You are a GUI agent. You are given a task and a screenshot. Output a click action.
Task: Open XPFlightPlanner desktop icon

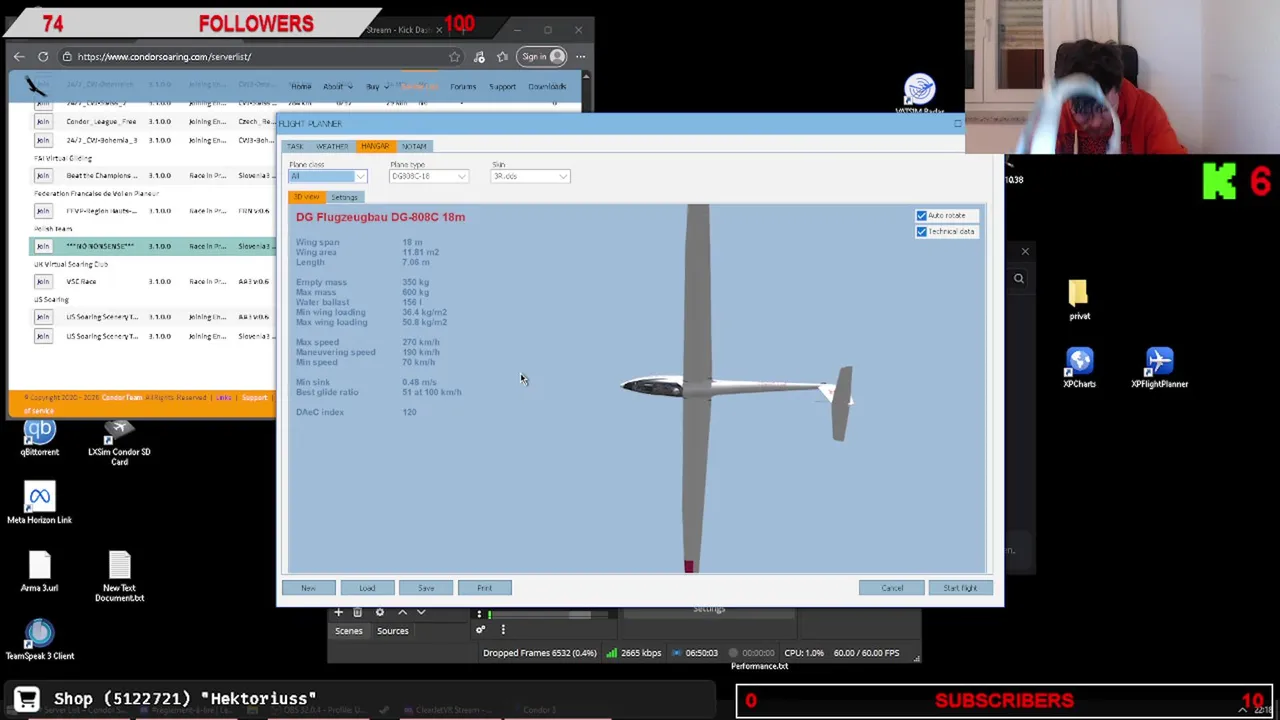coord(1159,368)
